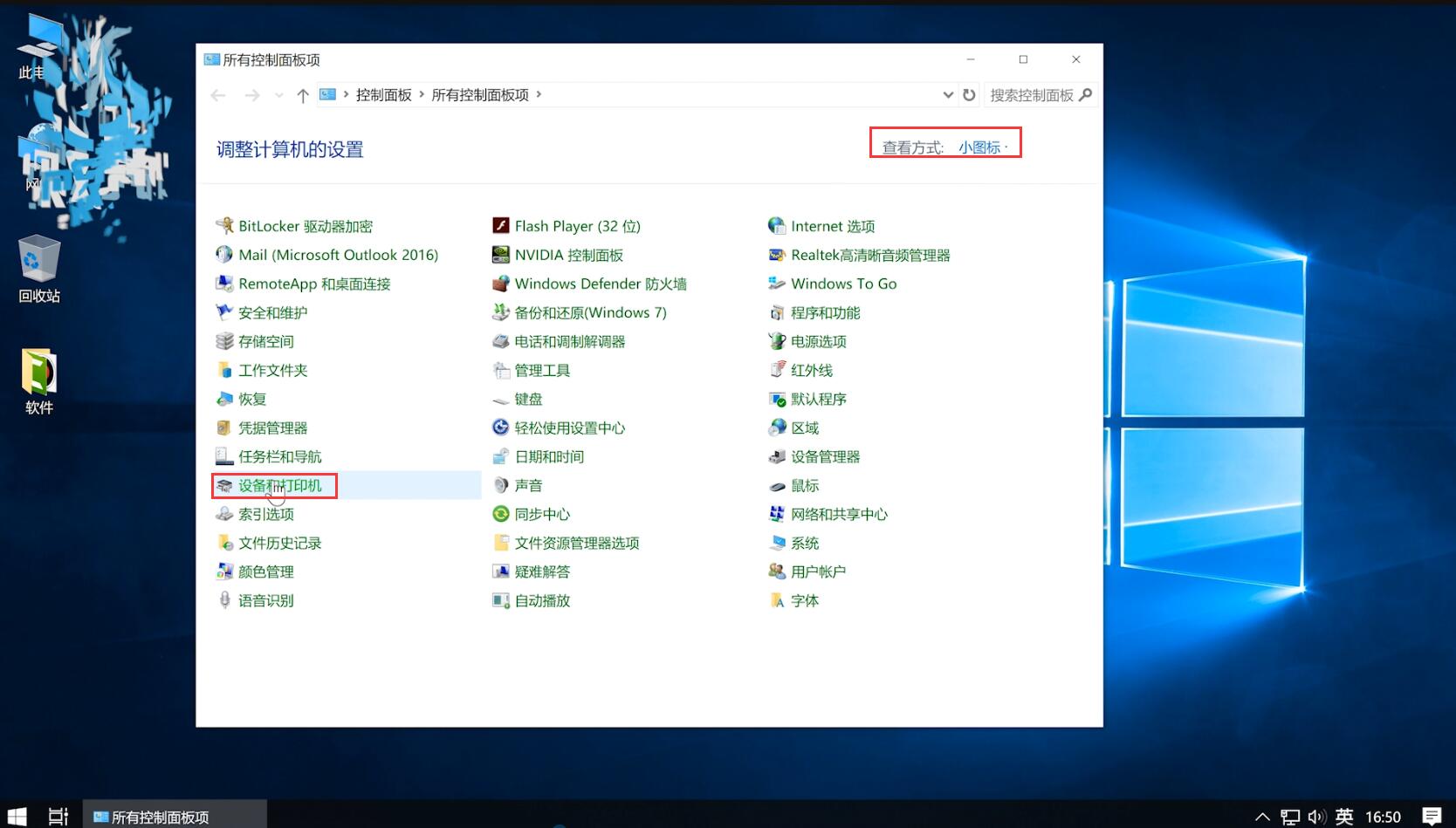Image resolution: width=1456 pixels, height=828 pixels.
Task: Open 查看方式 小图标 dropdown
Action: [x=983, y=147]
